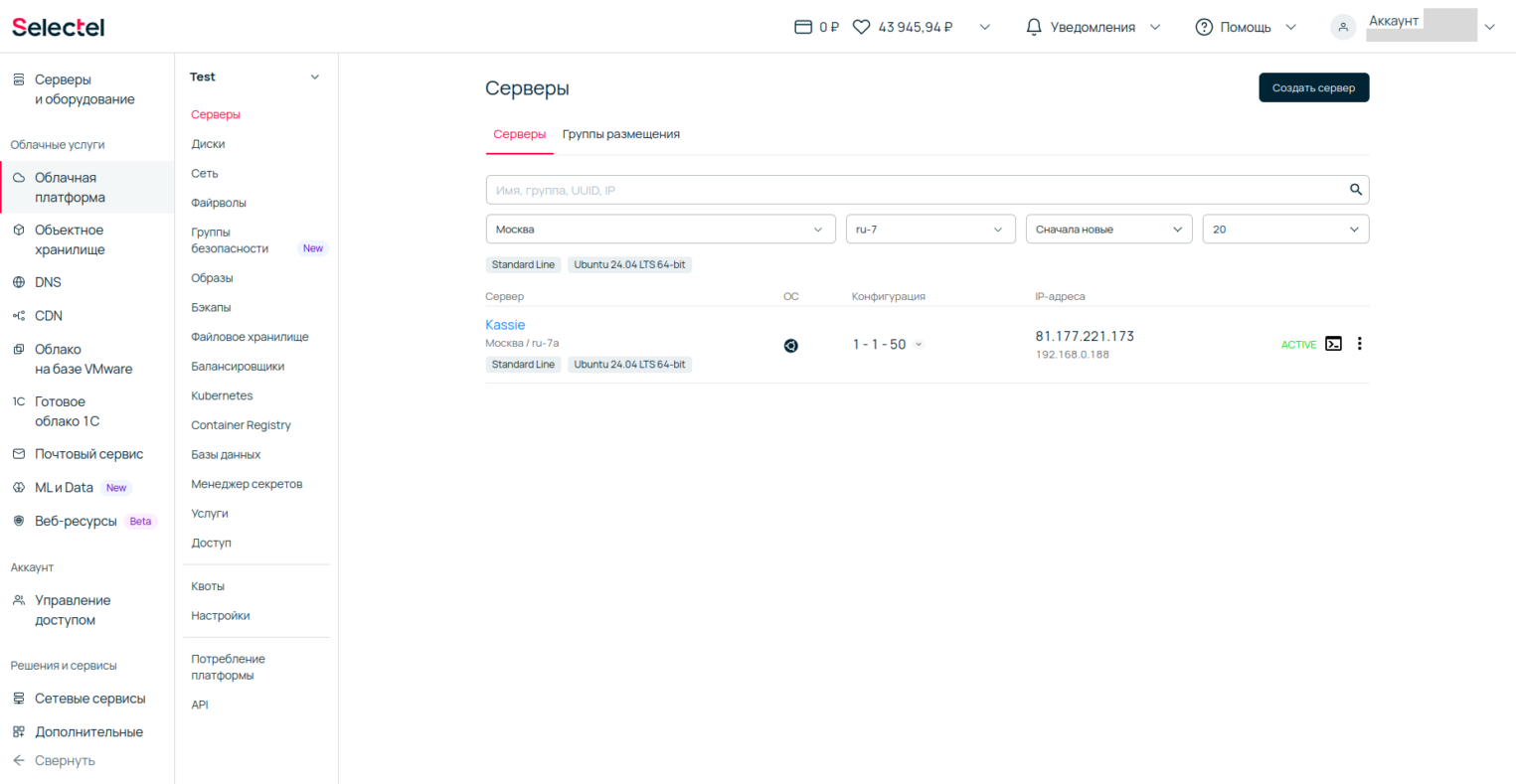Click the help question mark icon
The width and height of the screenshot is (1516, 784).
point(1204,27)
